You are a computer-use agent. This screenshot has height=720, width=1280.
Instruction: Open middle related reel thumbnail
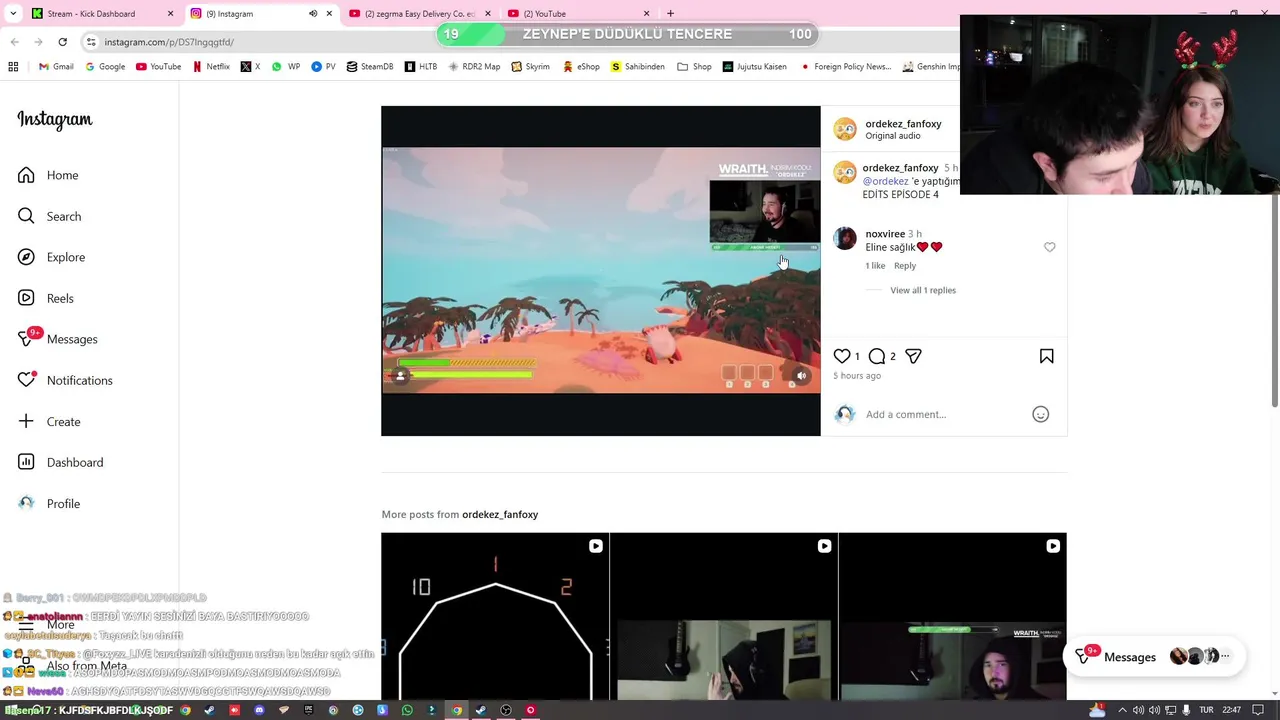pyautogui.click(x=724, y=617)
